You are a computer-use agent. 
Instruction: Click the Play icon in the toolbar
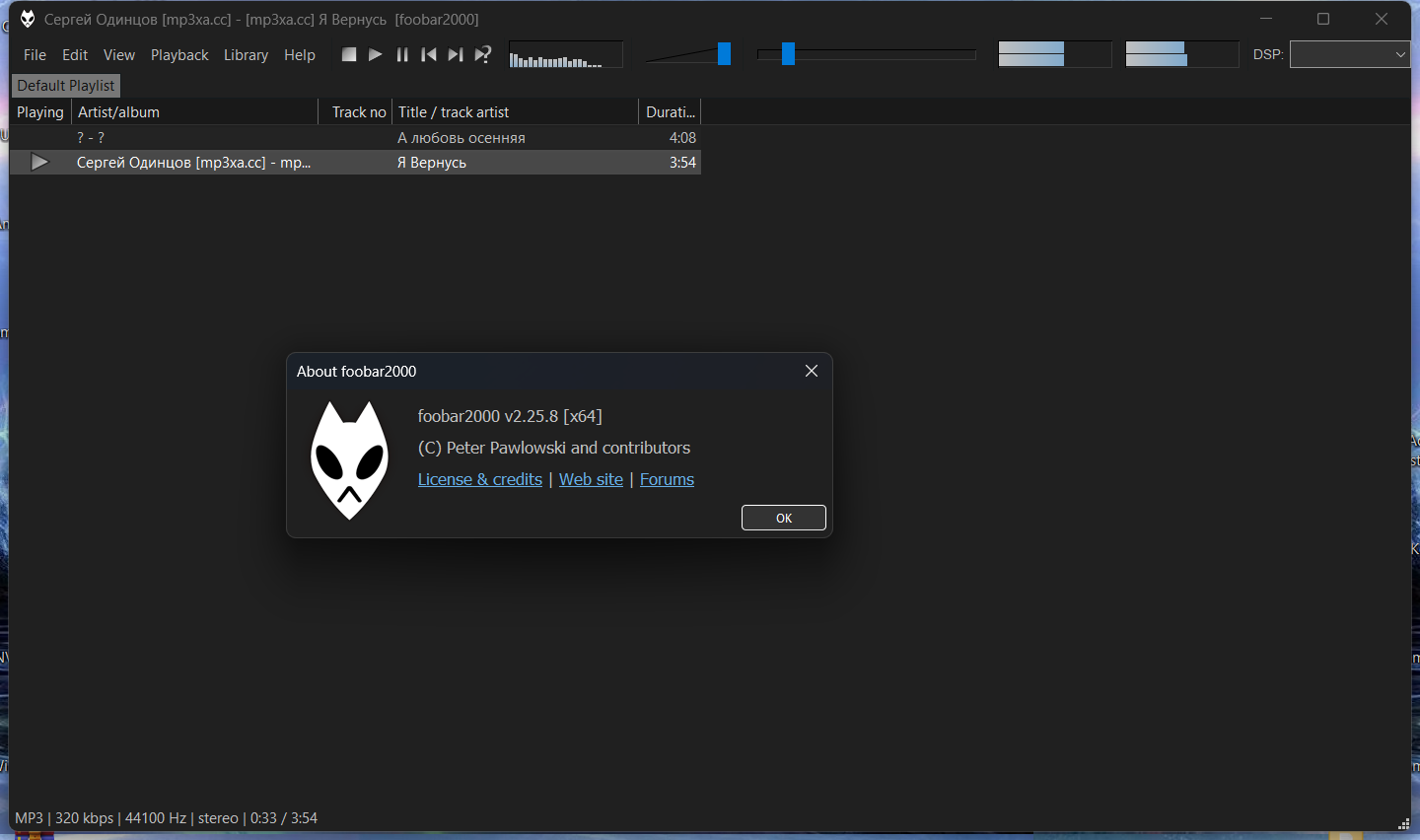(376, 54)
